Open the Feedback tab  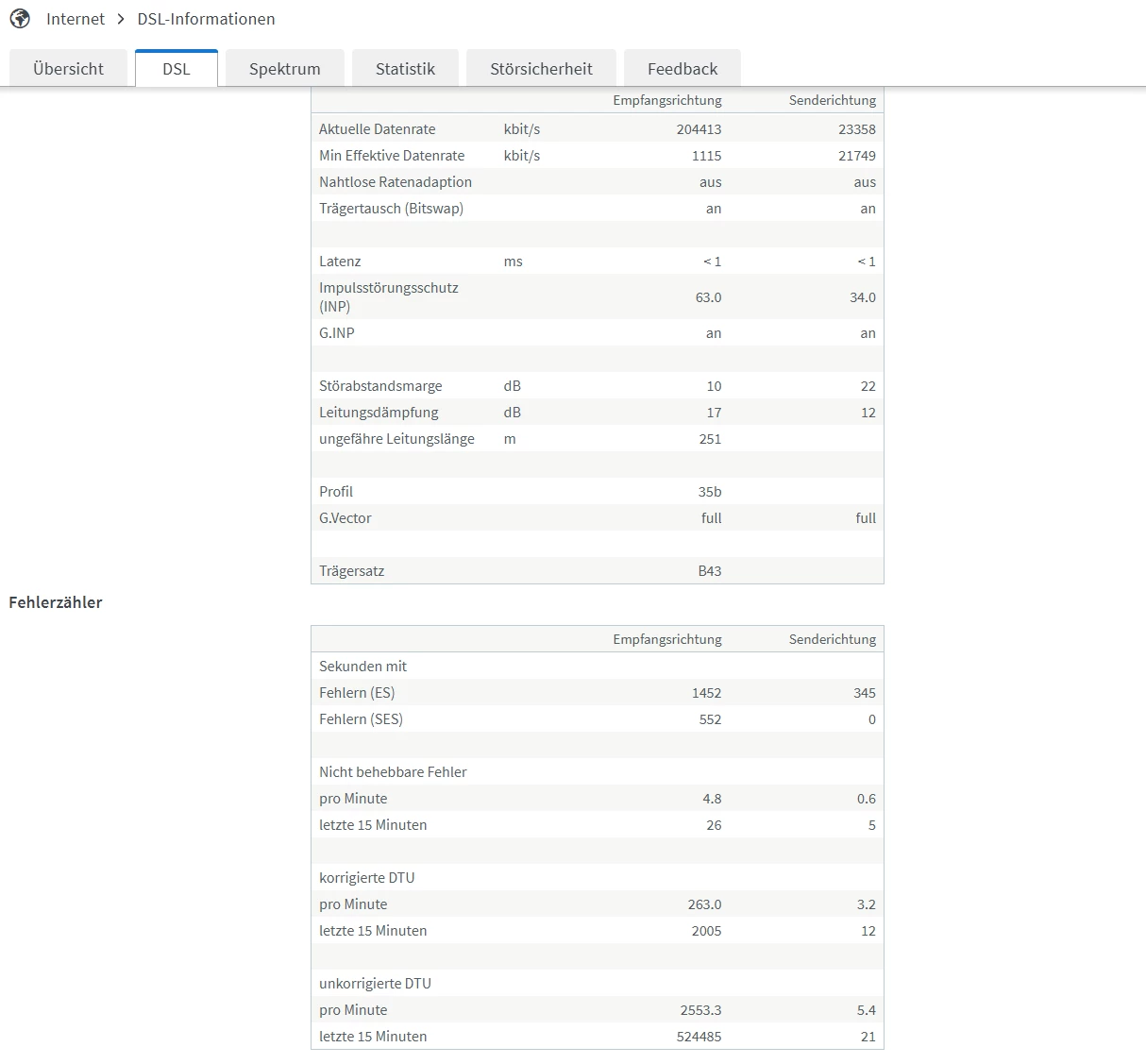(x=683, y=68)
